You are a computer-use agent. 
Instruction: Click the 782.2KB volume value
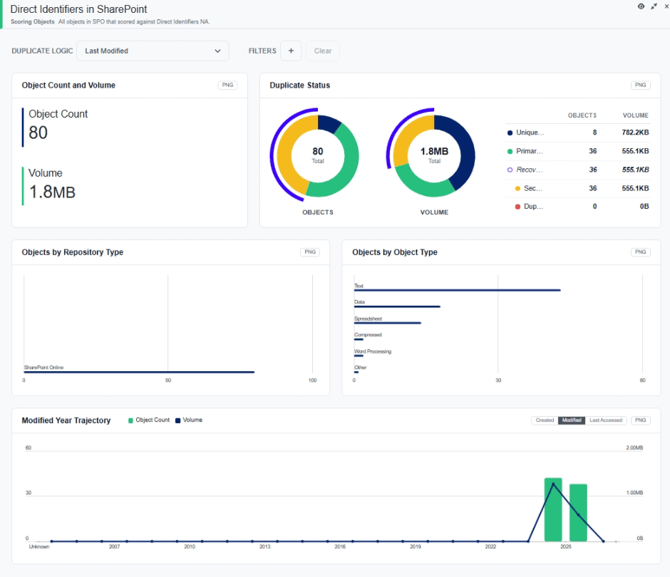pyautogui.click(x=635, y=132)
